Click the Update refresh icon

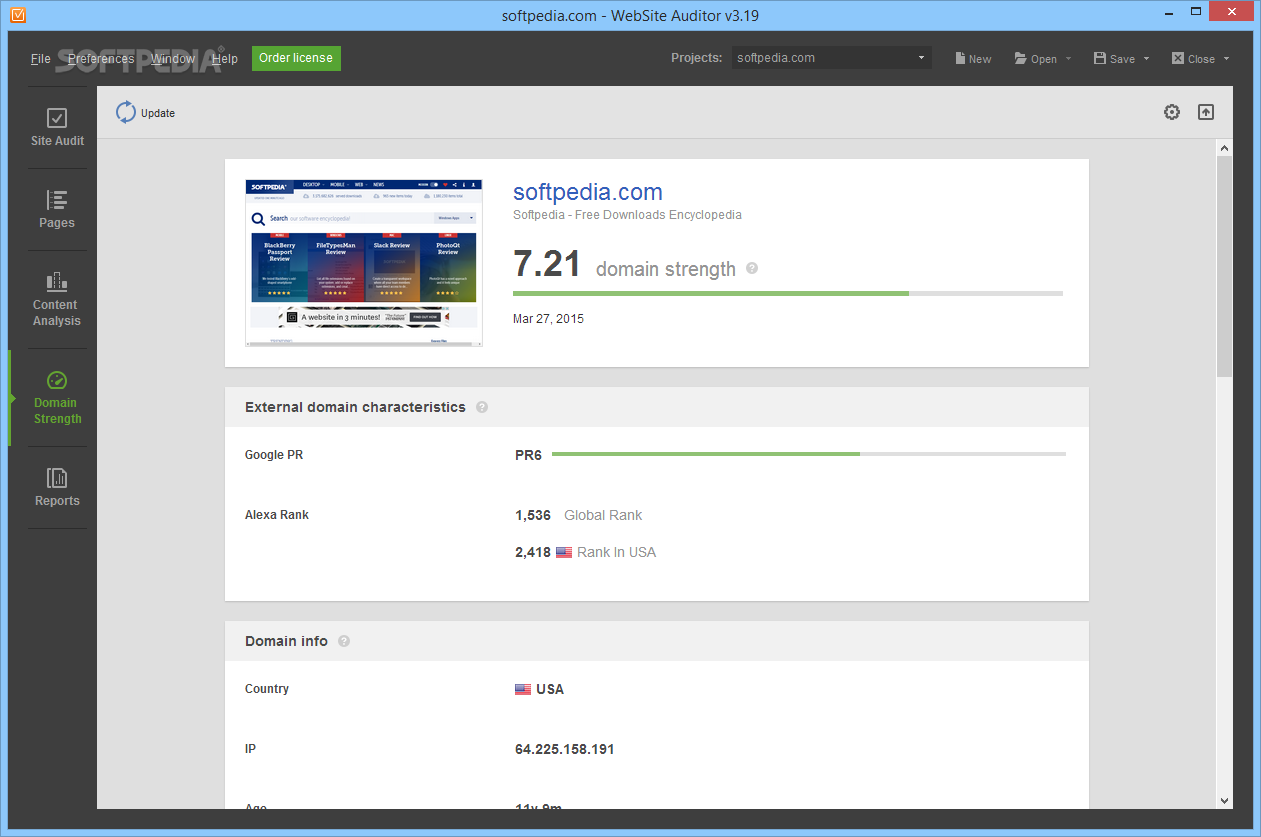tap(125, 112)
